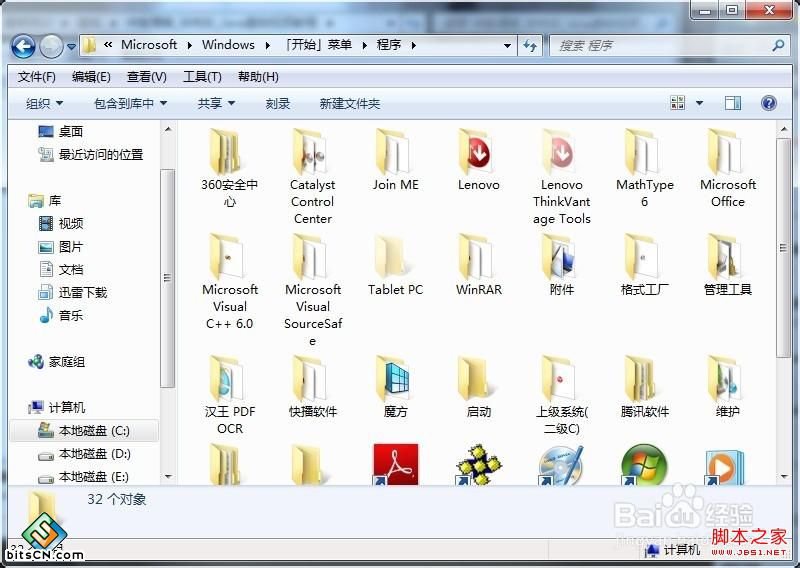Select the Adobe Reader PDF shortcut icon
Screen dimensions: 800x568
[x=395, y=464]
